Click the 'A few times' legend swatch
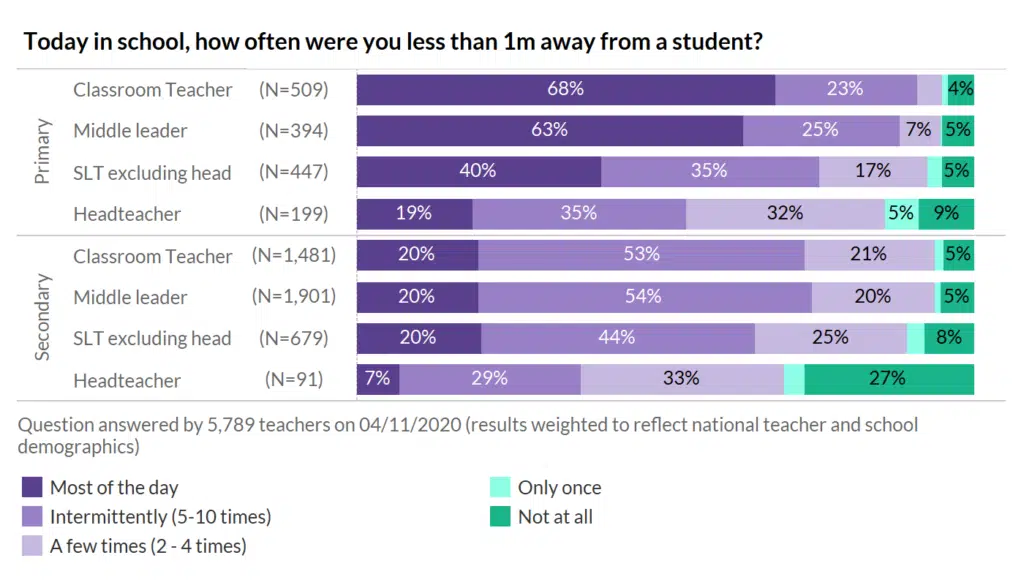The width and height of the screenshot is (1024, 585). tap(32, 546)
